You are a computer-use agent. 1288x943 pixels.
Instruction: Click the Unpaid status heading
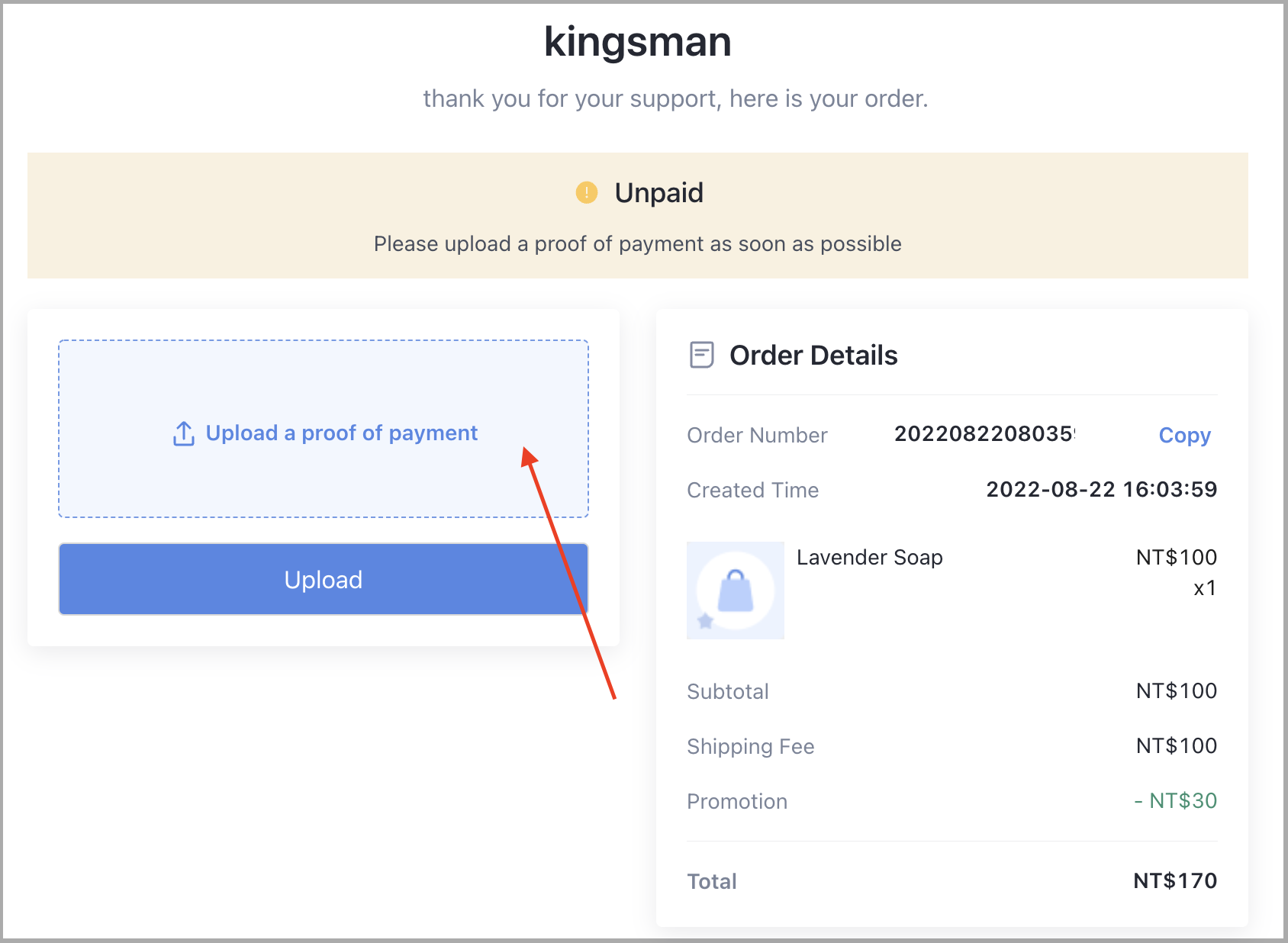click(x=658, y=192)
